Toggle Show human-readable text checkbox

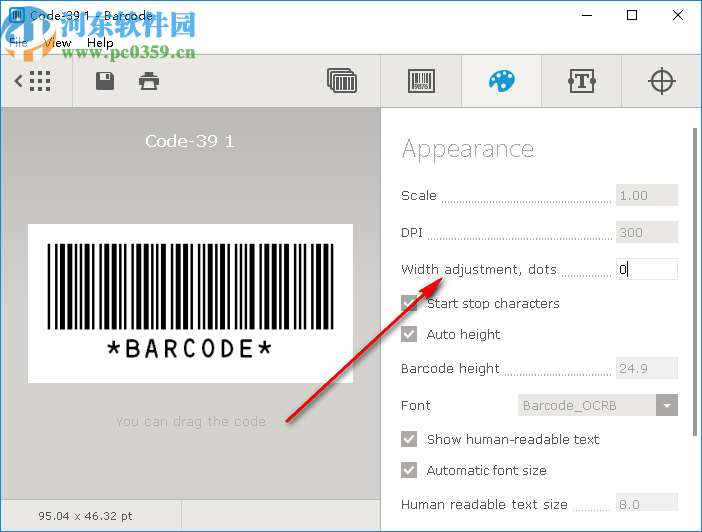tap(409, 439)
